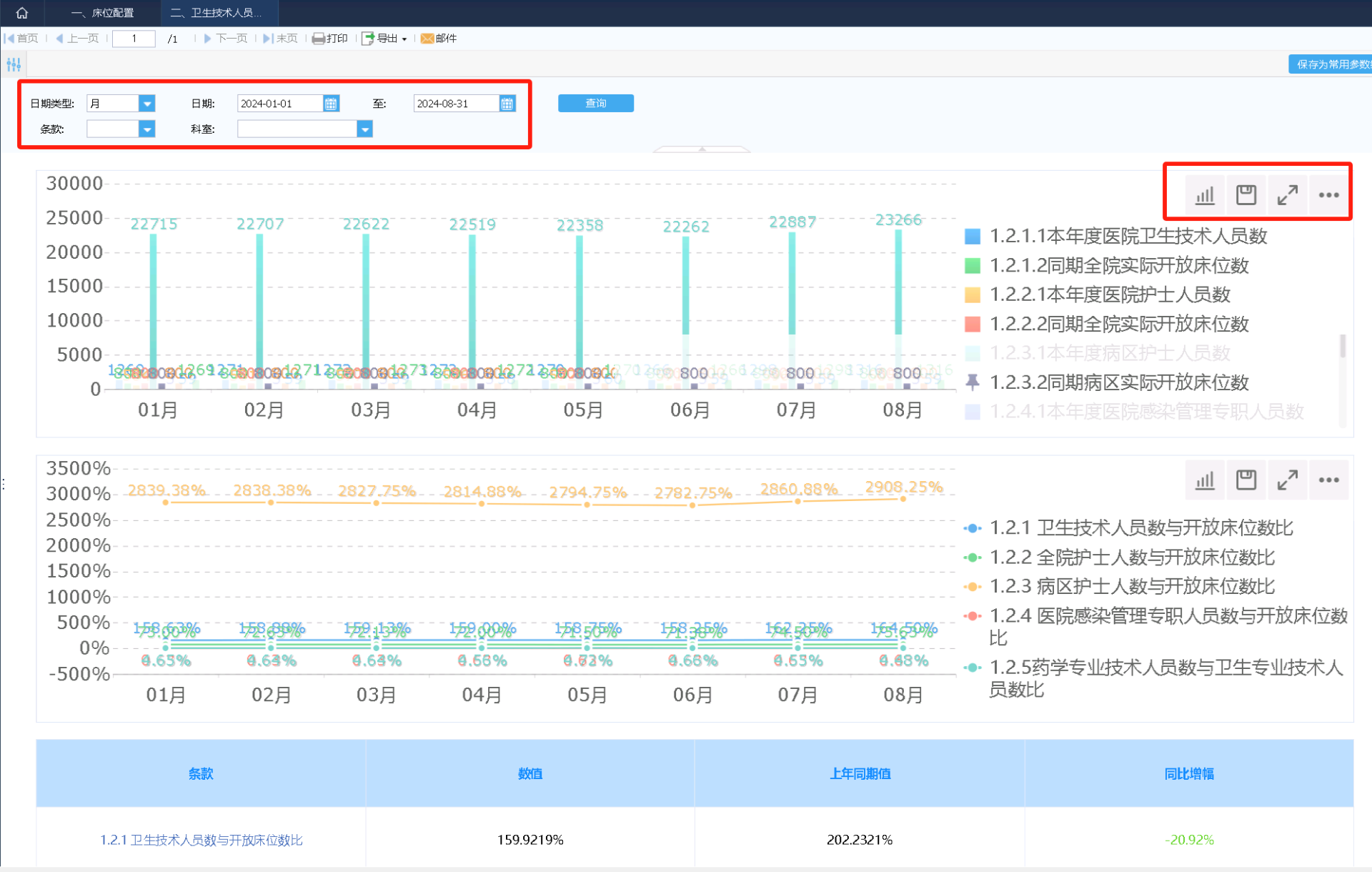Image resolution: width=1372 pixels, height=872 pixels.
Task: Open more options on bottom chart
Action: tap(1328, 480)
